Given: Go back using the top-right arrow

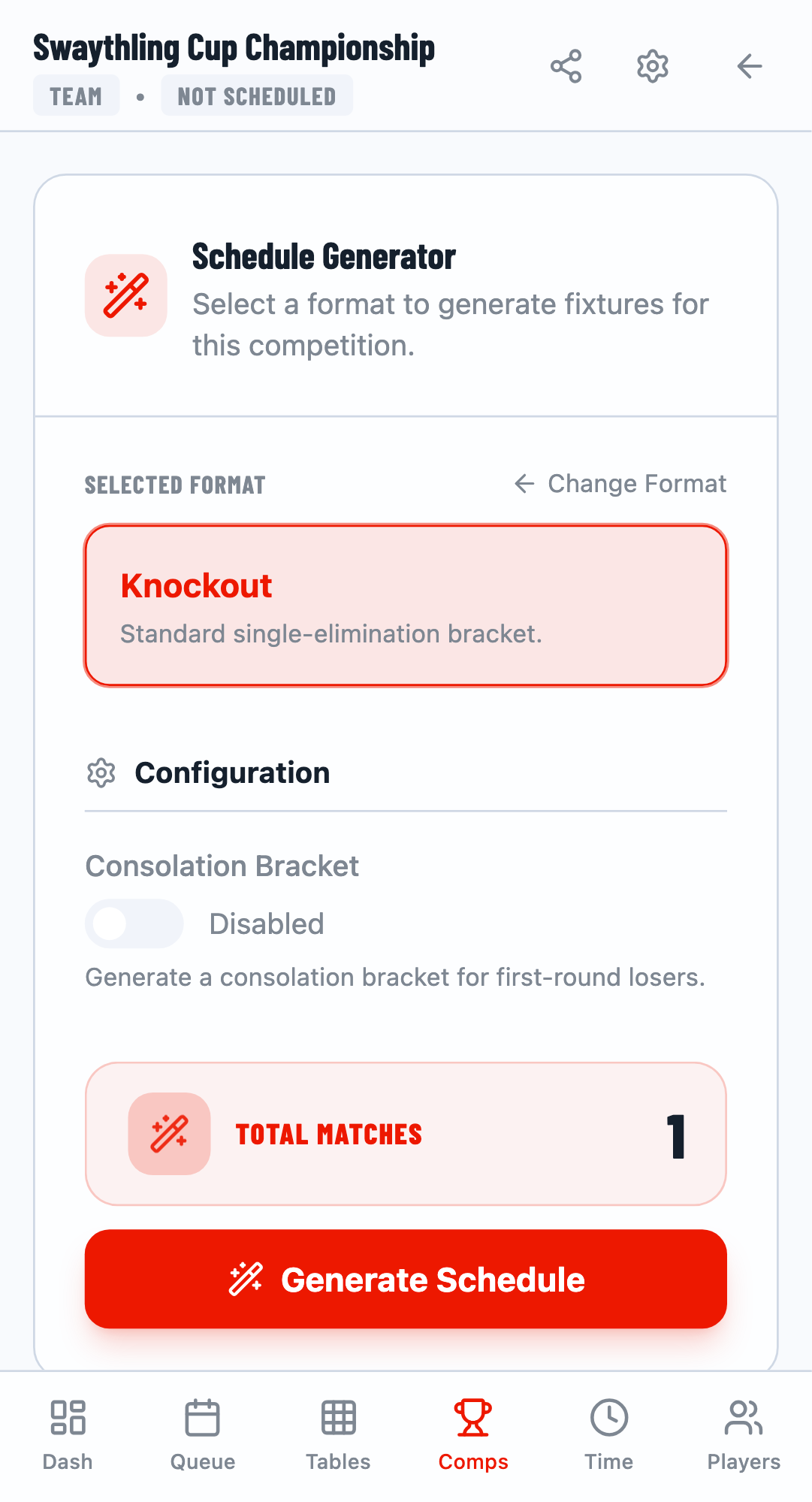Looking at the screenshot, I should pyautogui.click(x=748, y=66).
